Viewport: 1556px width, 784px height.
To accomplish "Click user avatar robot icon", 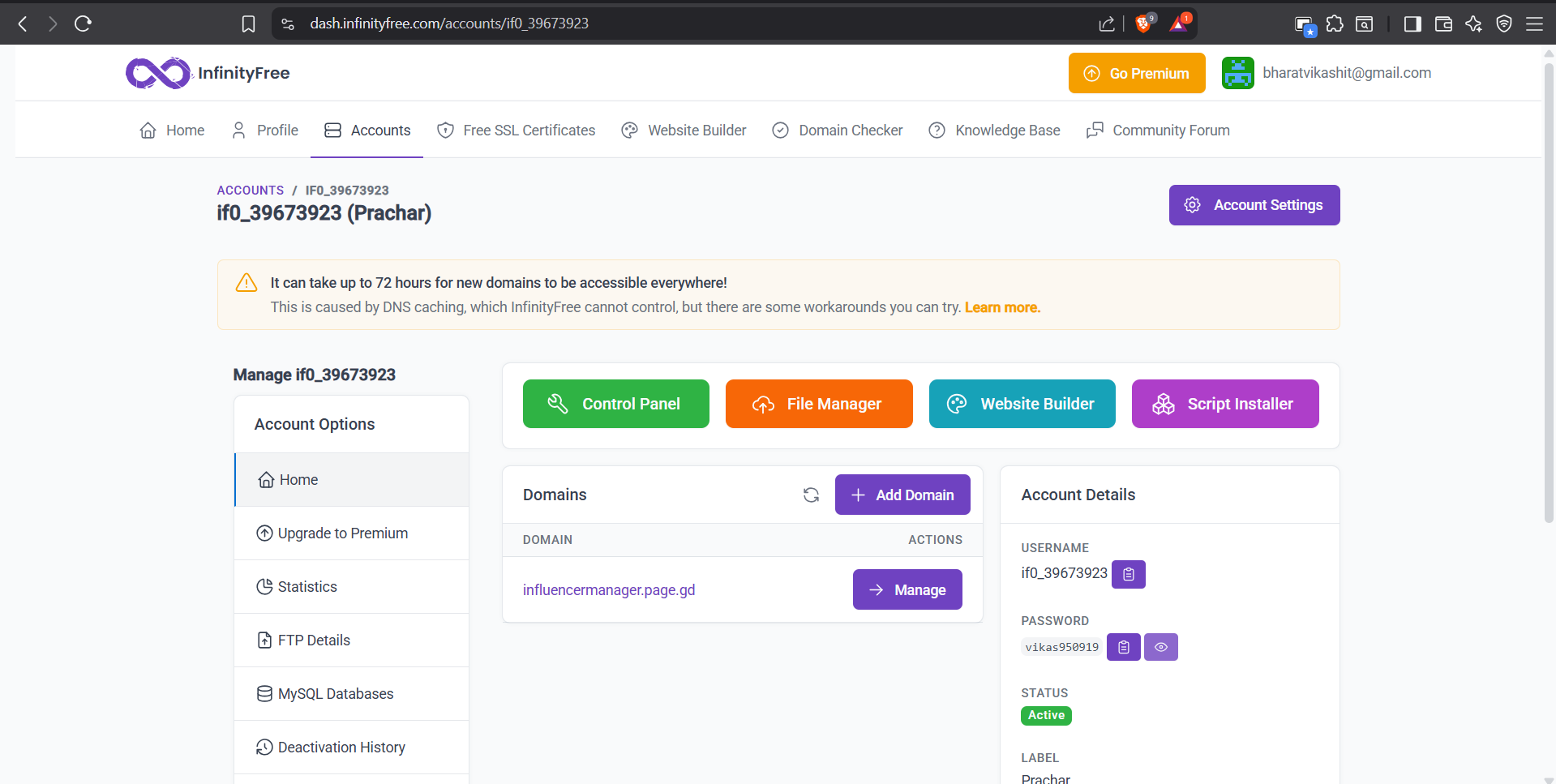I will click(1238, 73).
